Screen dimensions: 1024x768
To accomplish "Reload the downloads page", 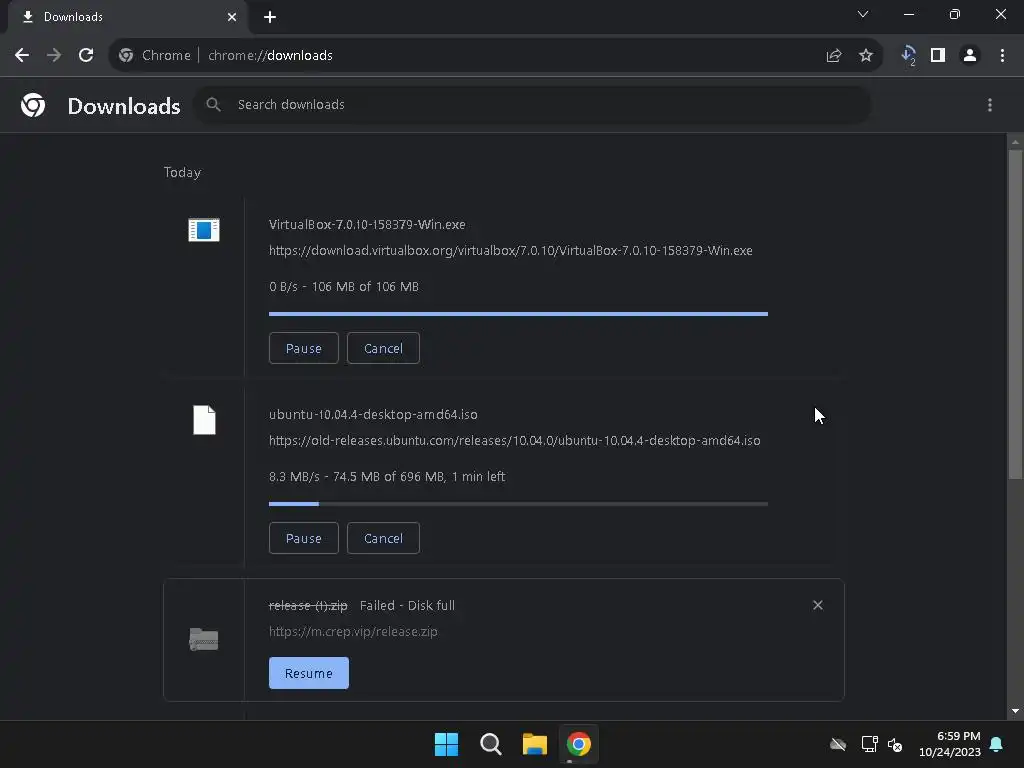I will [86, 56].
